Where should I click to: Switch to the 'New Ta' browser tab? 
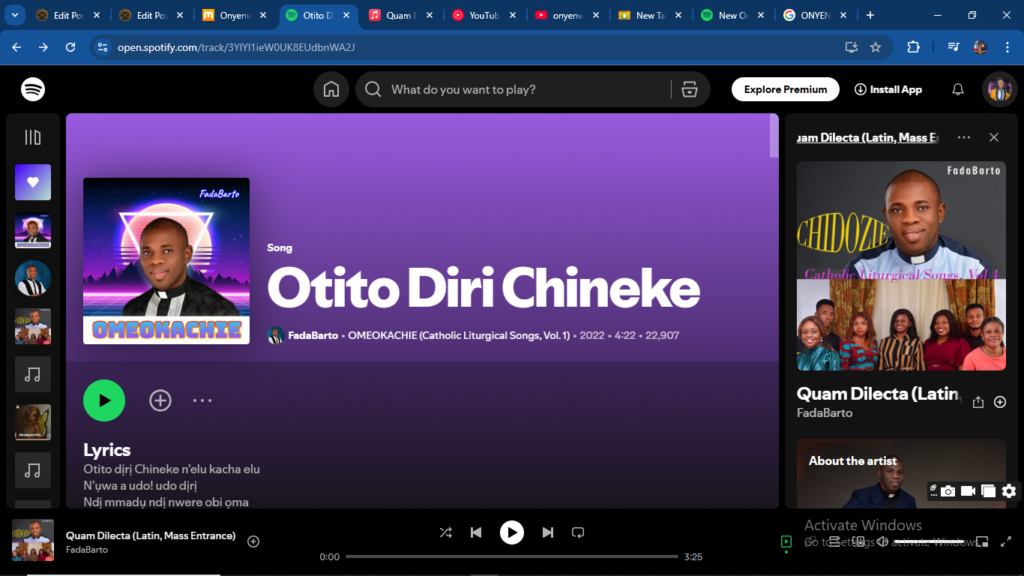(649, 15)
